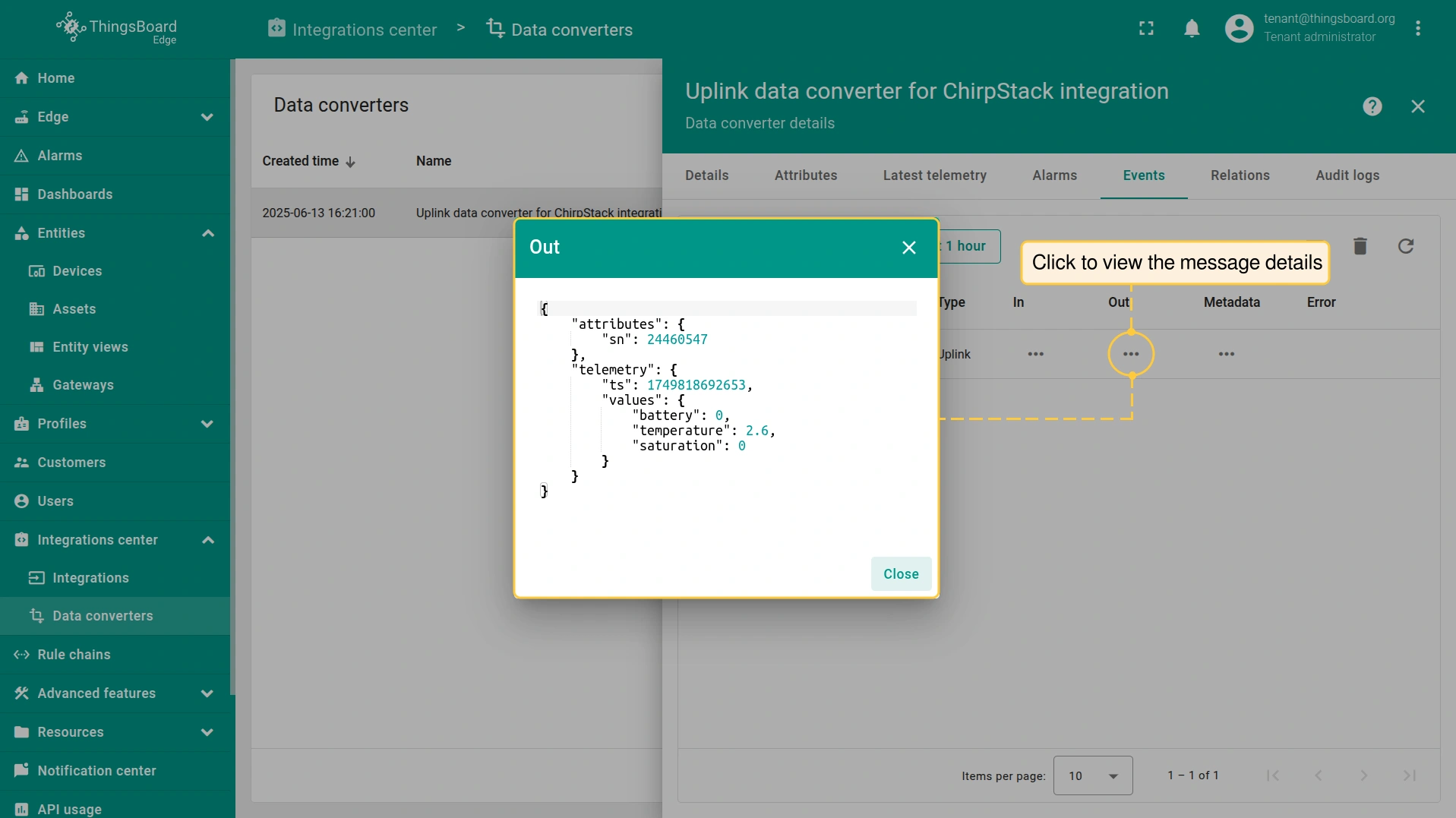Open Rule chains in sidebar
Screen dimensions: 1456x818
click(x=74, y=655)
